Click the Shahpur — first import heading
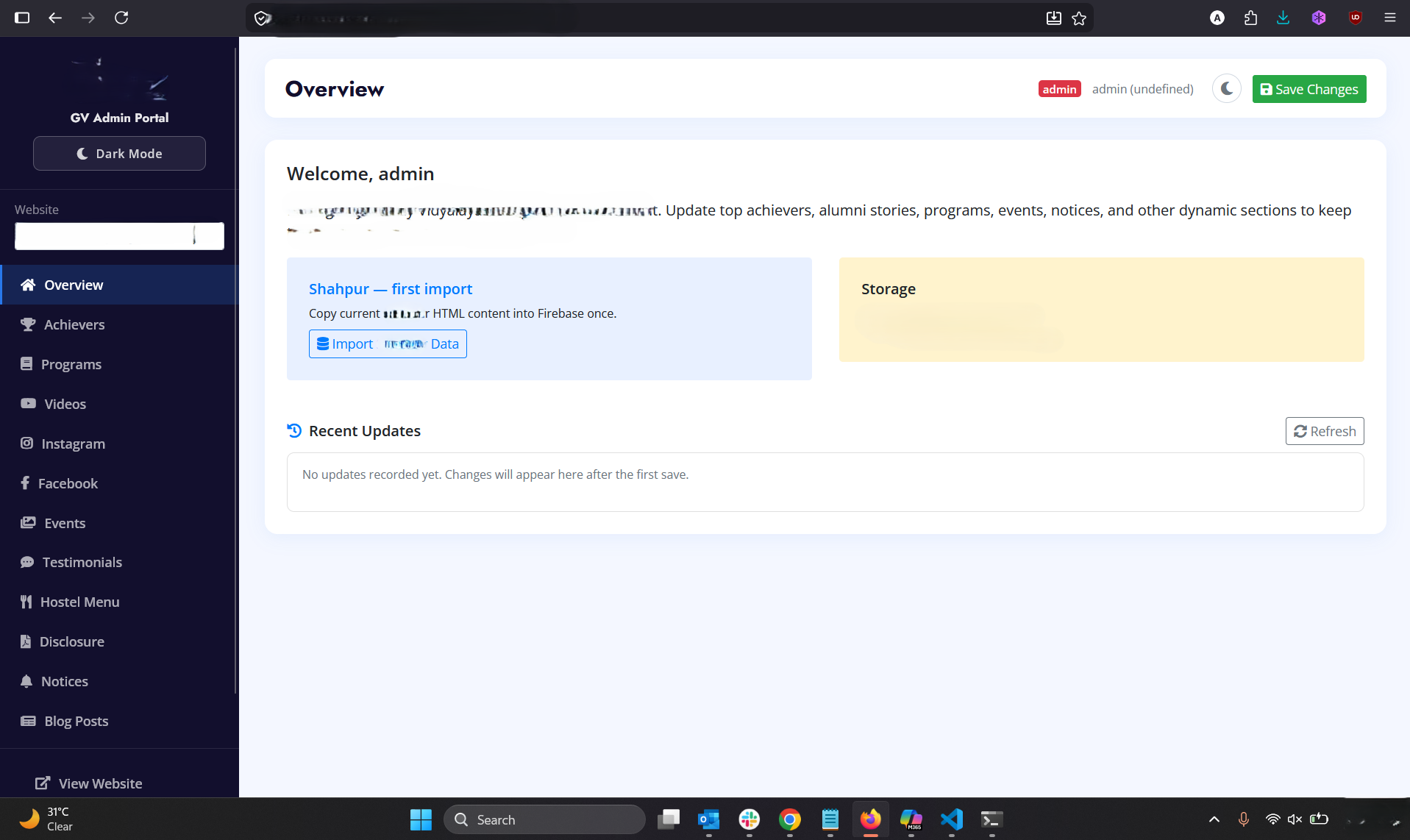This screenshot has width=1410, height=840. [x=391, y=289]
